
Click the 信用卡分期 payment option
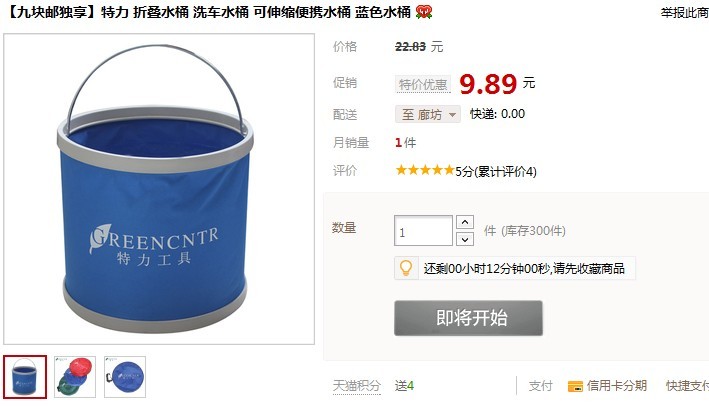(616, 386)
